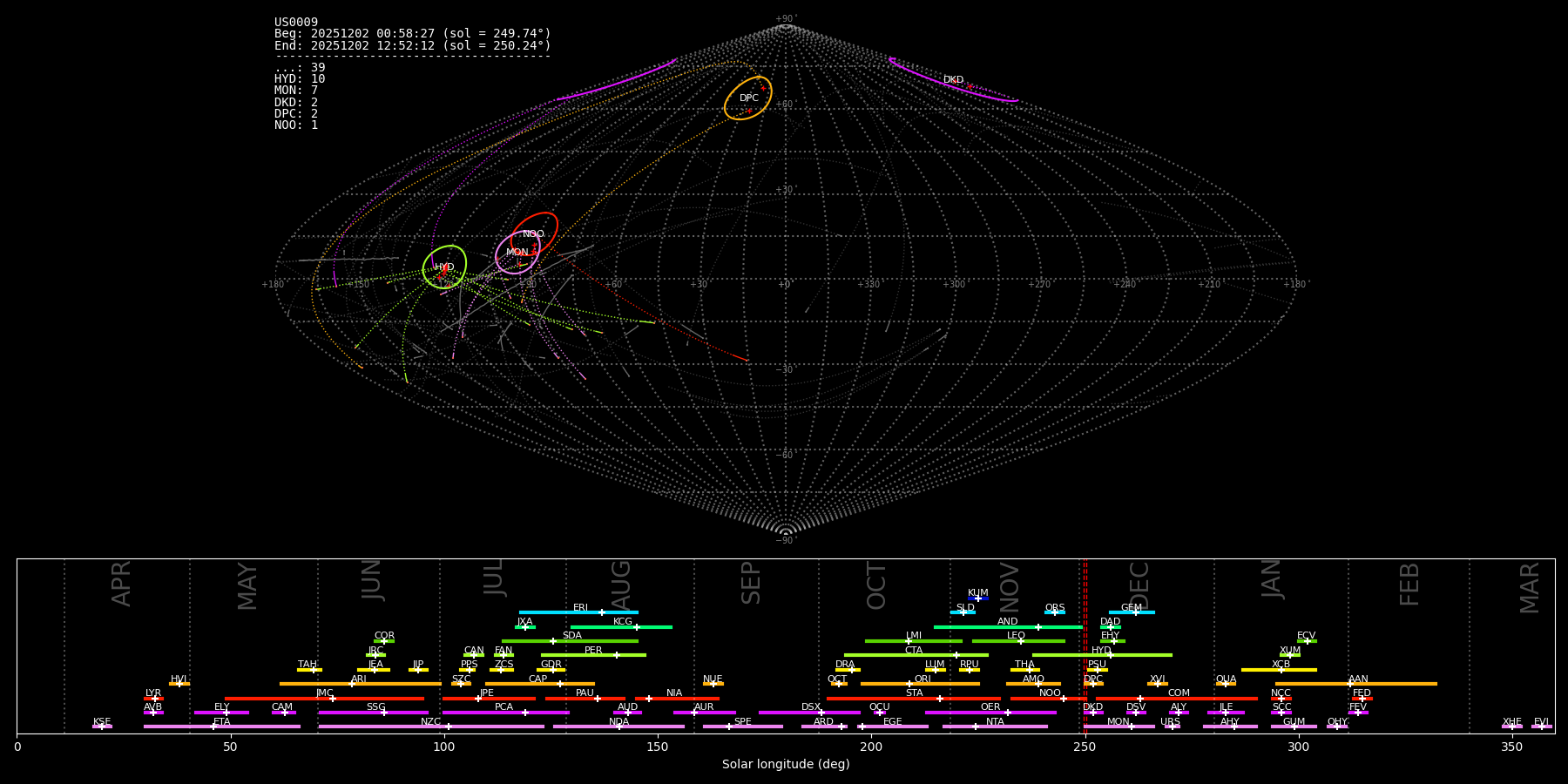Select the pink ETA shower bar

222,727
